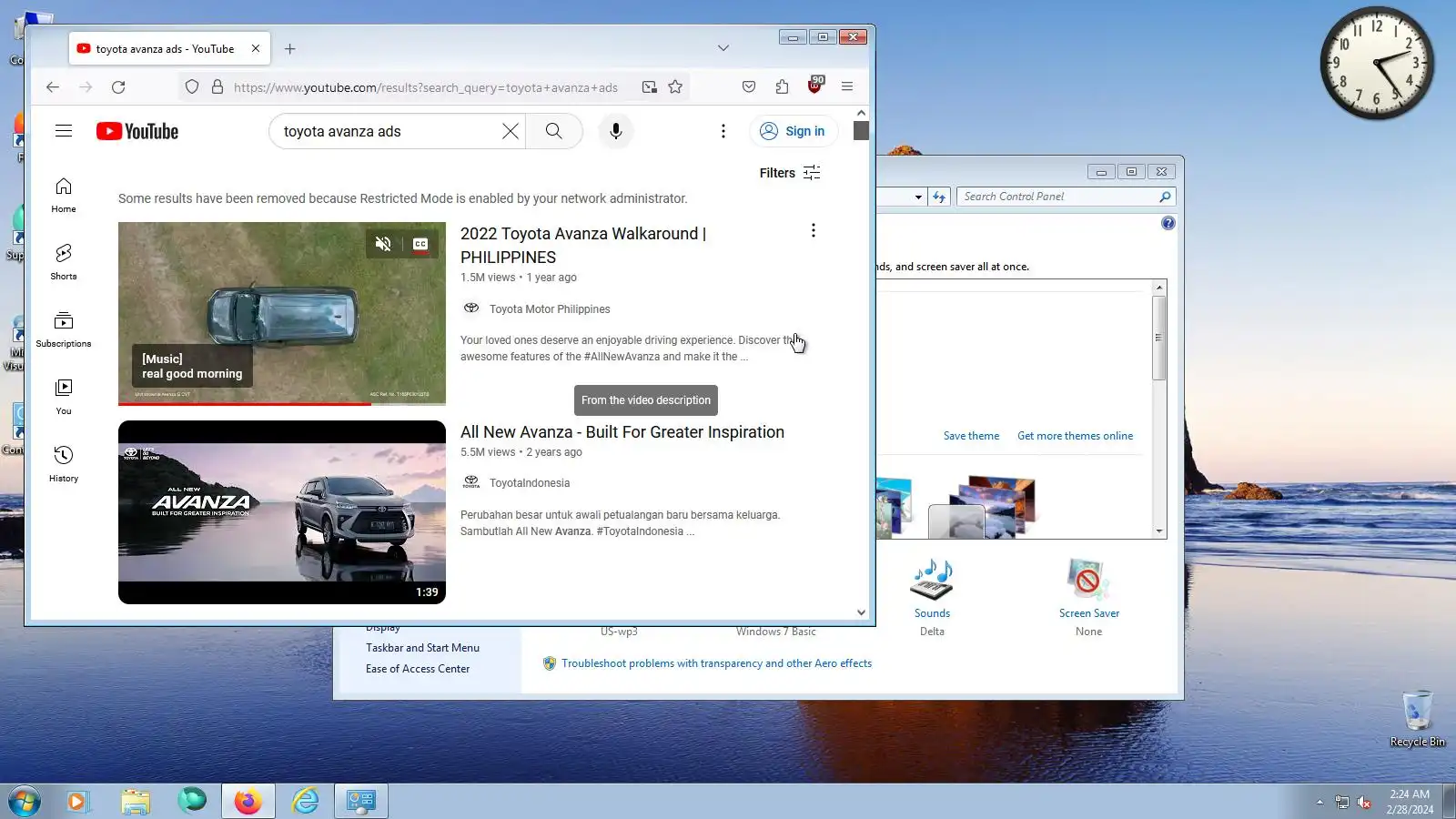1456x819 pixels.
Task: Sign in to YouTube
Action: pos(794,131)
